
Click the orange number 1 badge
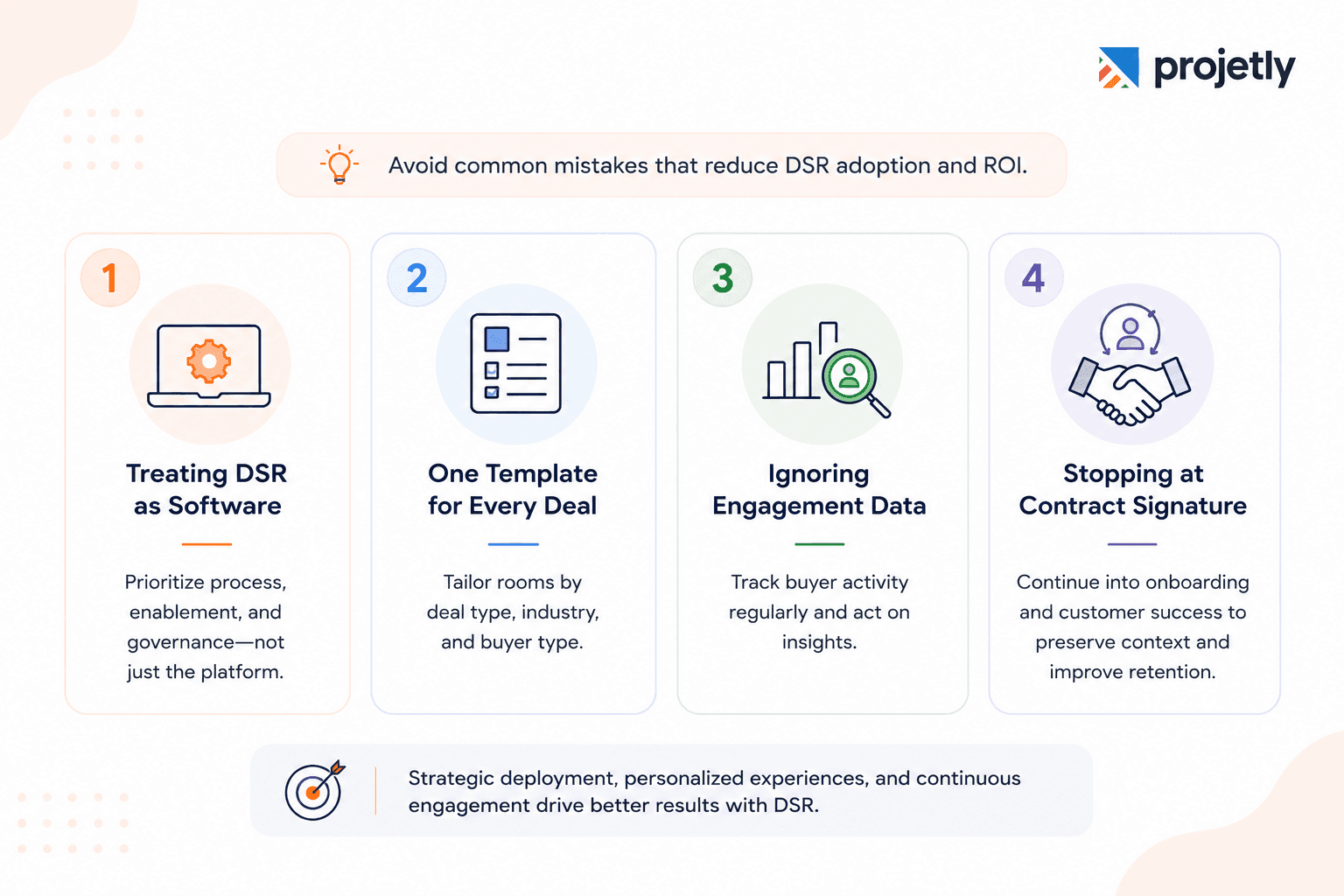pos(110,278)
